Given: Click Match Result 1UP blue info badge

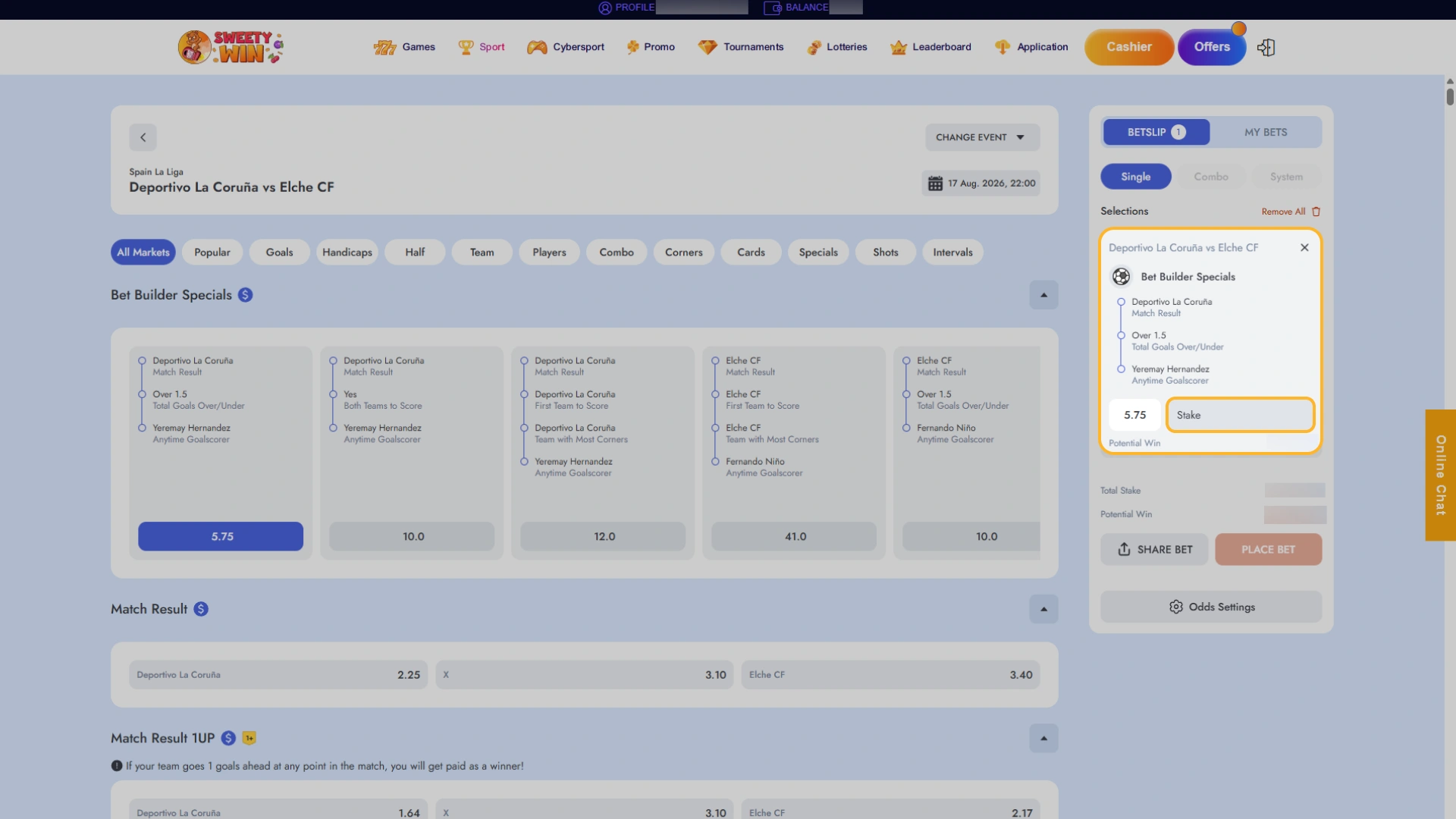Looking at the screenshot, I should (x=228, y=738).
